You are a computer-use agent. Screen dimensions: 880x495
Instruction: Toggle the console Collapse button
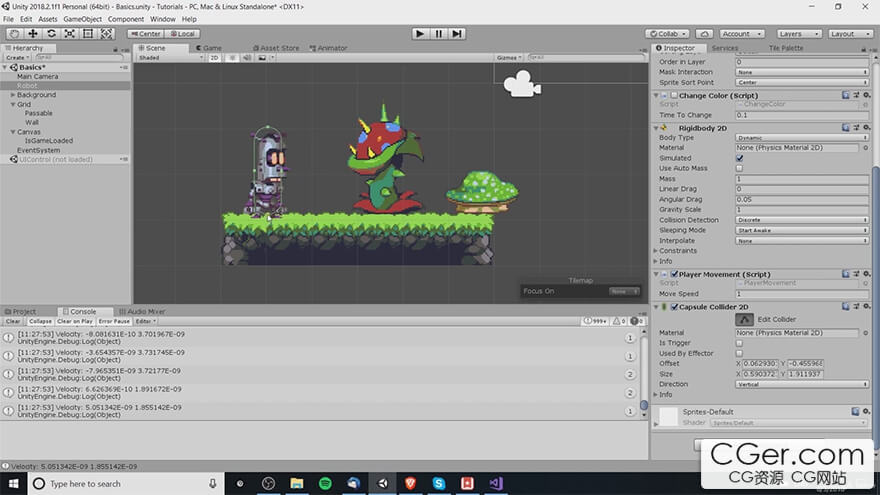(40, 322)
